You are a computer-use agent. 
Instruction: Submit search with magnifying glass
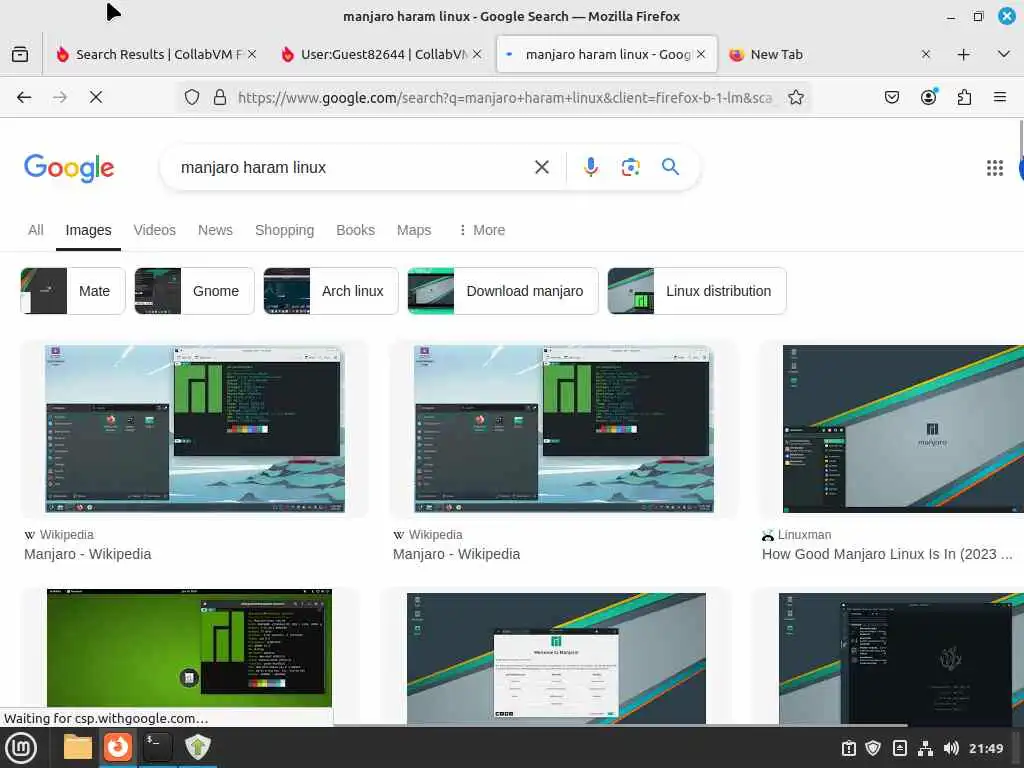point(670,167)
